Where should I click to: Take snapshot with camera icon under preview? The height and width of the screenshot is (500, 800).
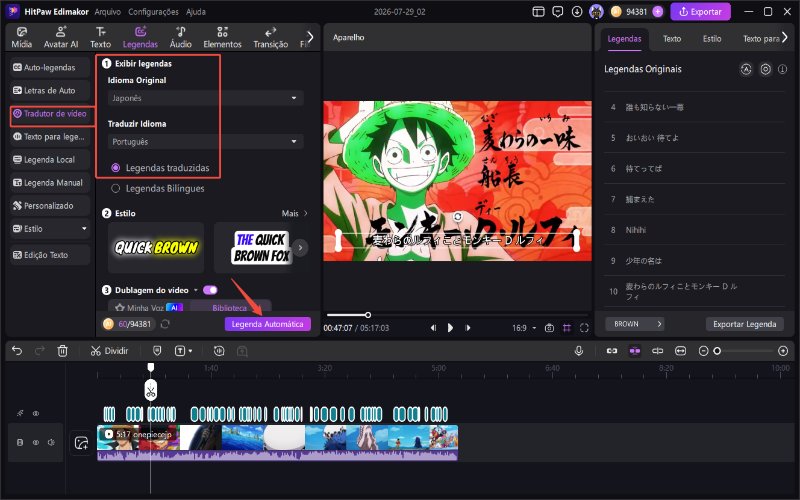click(x=549, y=328)
